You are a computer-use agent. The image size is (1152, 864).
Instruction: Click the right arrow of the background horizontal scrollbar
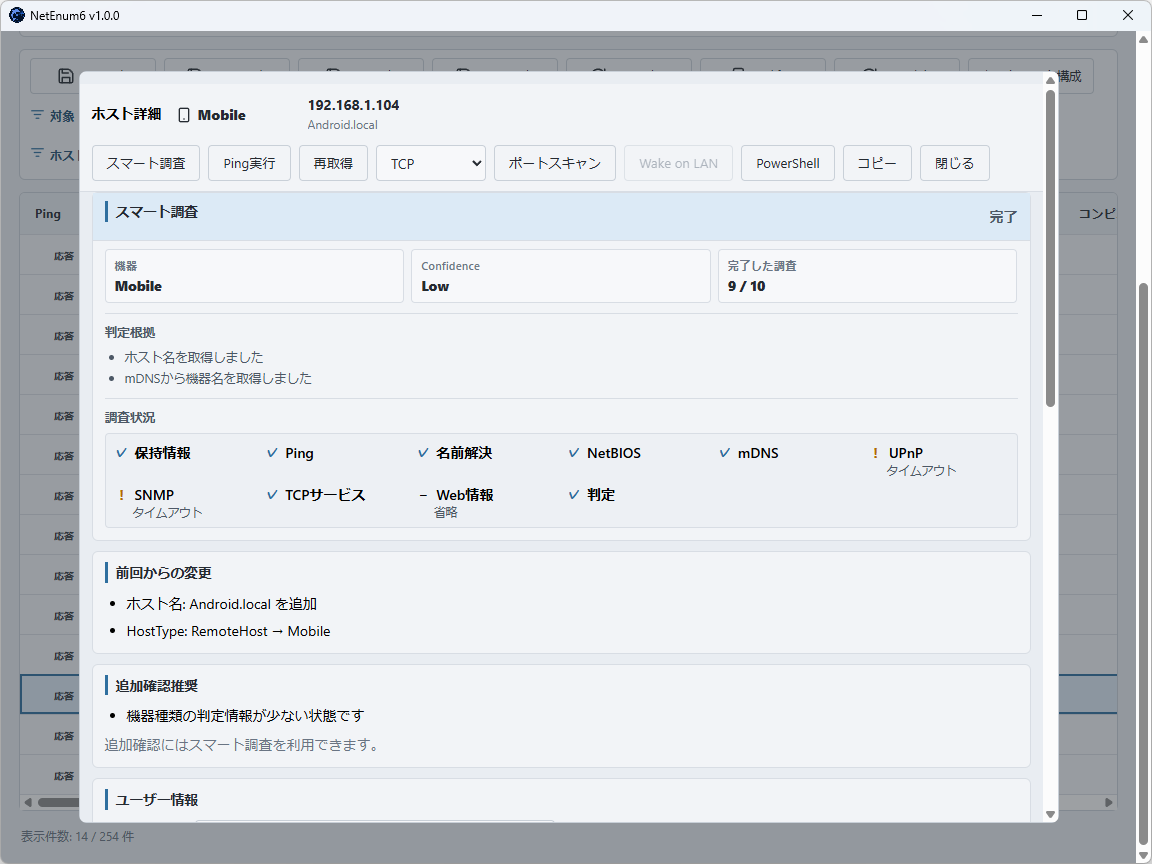[x=1109, y=802]
